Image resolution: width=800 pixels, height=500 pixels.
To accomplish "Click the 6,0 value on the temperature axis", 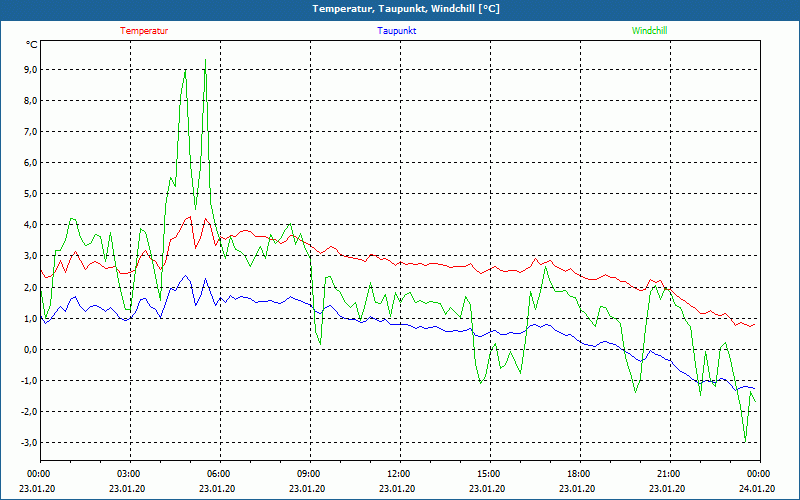I will tap(30, 163).
